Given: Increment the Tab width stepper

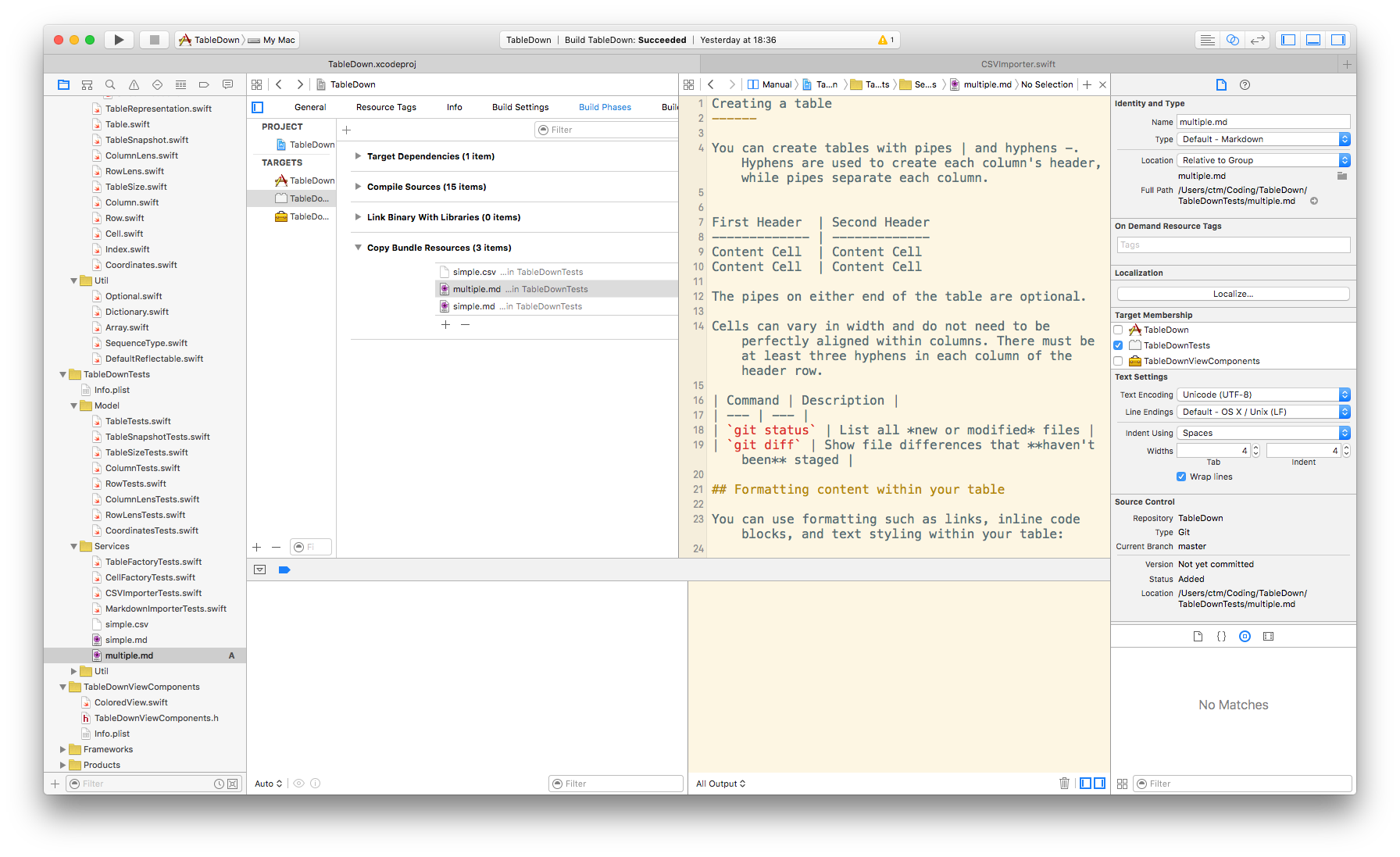Looking at the screenshot, I should (x=1255, y=448).
